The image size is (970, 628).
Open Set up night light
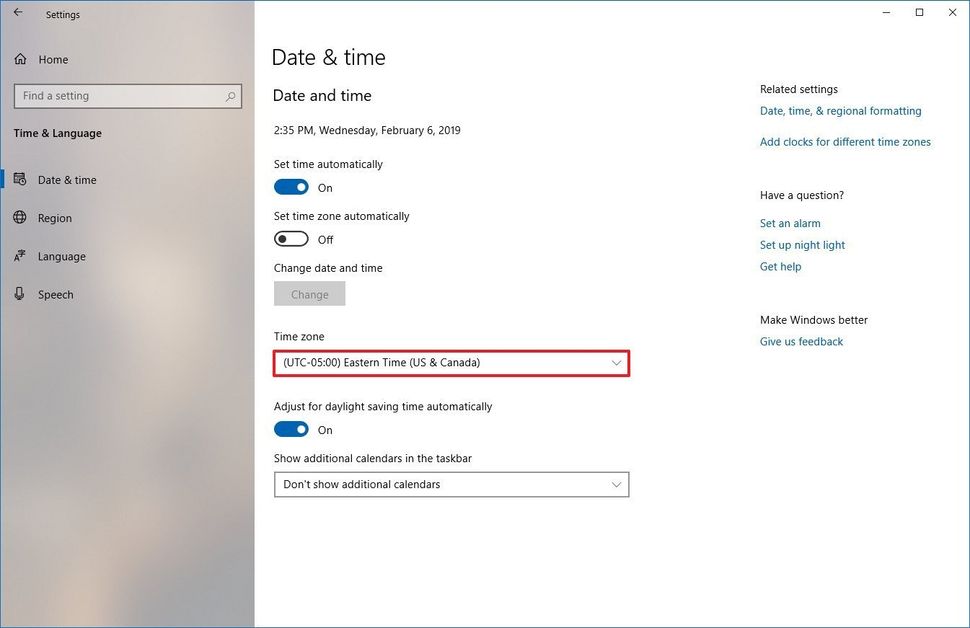[x=802, y=244]
